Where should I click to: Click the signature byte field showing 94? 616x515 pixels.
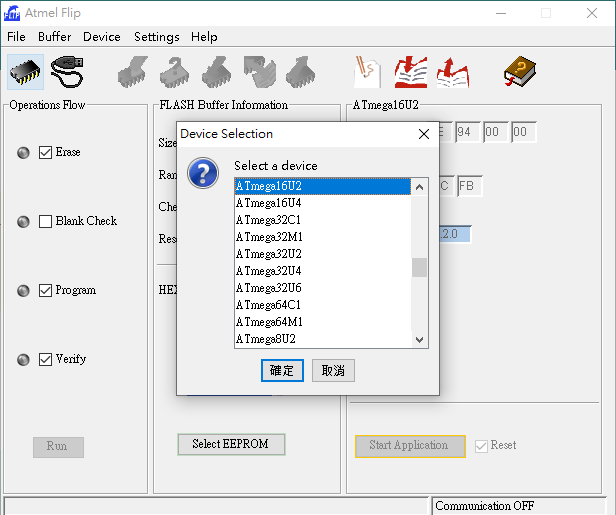[468, 132]
